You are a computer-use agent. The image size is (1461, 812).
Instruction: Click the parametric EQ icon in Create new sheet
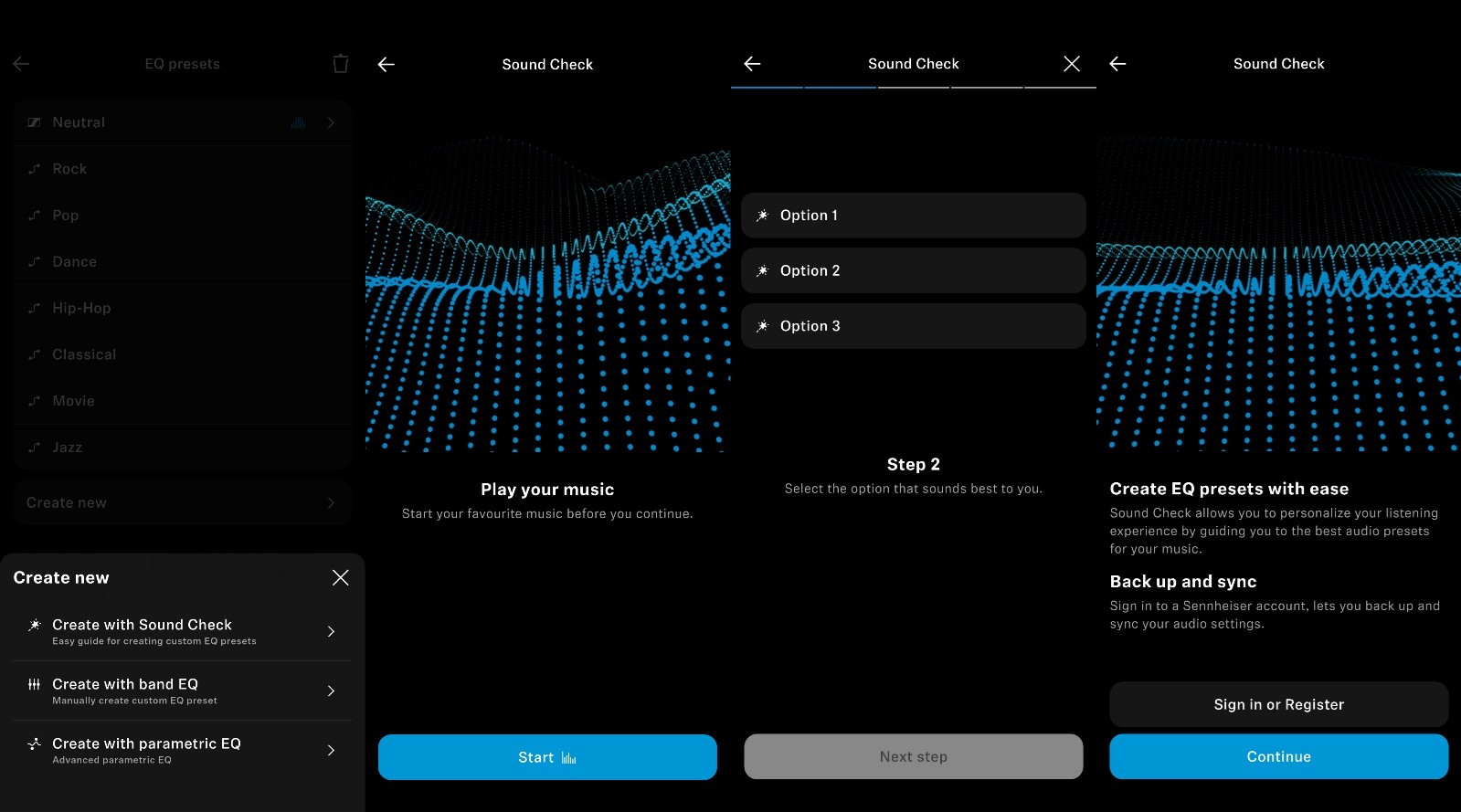tap(35, 744)
